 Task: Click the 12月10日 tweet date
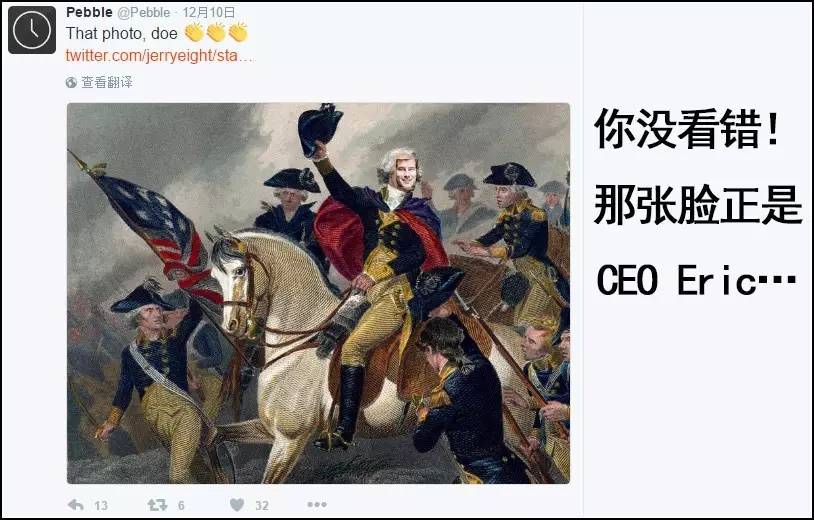click(x=209, y=12)
